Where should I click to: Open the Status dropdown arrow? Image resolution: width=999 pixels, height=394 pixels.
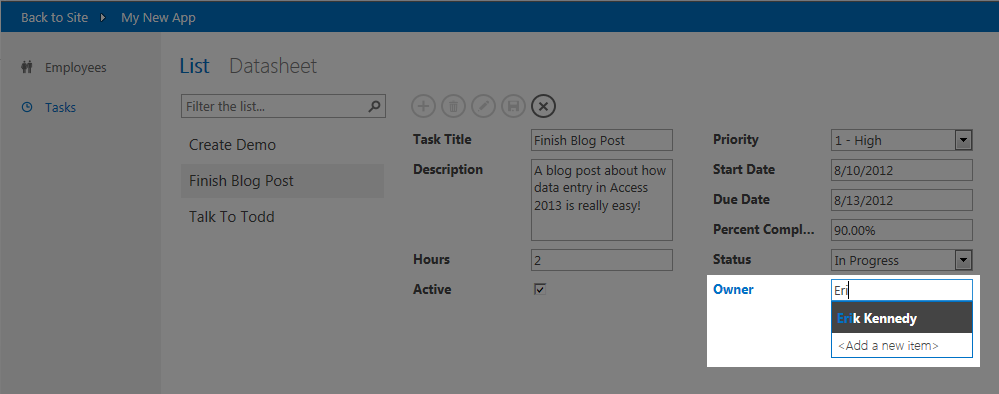964,260
